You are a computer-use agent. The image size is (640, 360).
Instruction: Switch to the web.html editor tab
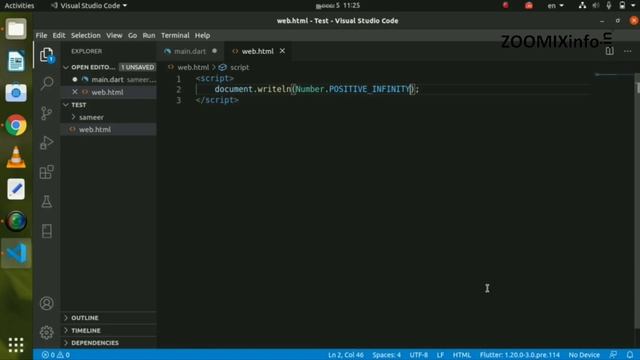(x=257, y=51)
